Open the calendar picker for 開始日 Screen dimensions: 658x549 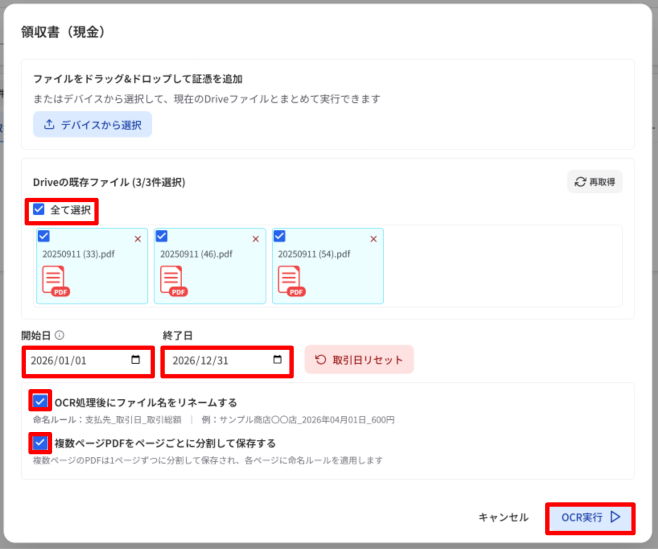click(x=136, y=360)
